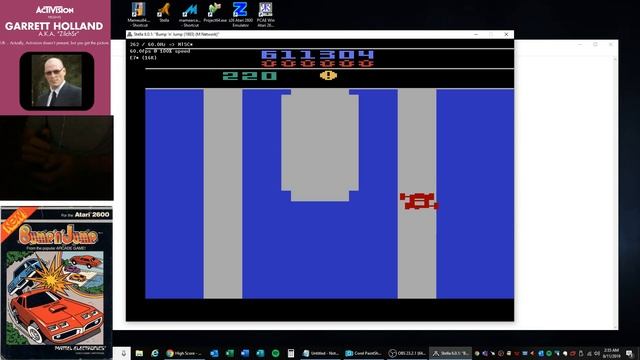The width and height of the screenshot is (640, 360).
Task: Minimize the Stella window
Action: [476, 34]
